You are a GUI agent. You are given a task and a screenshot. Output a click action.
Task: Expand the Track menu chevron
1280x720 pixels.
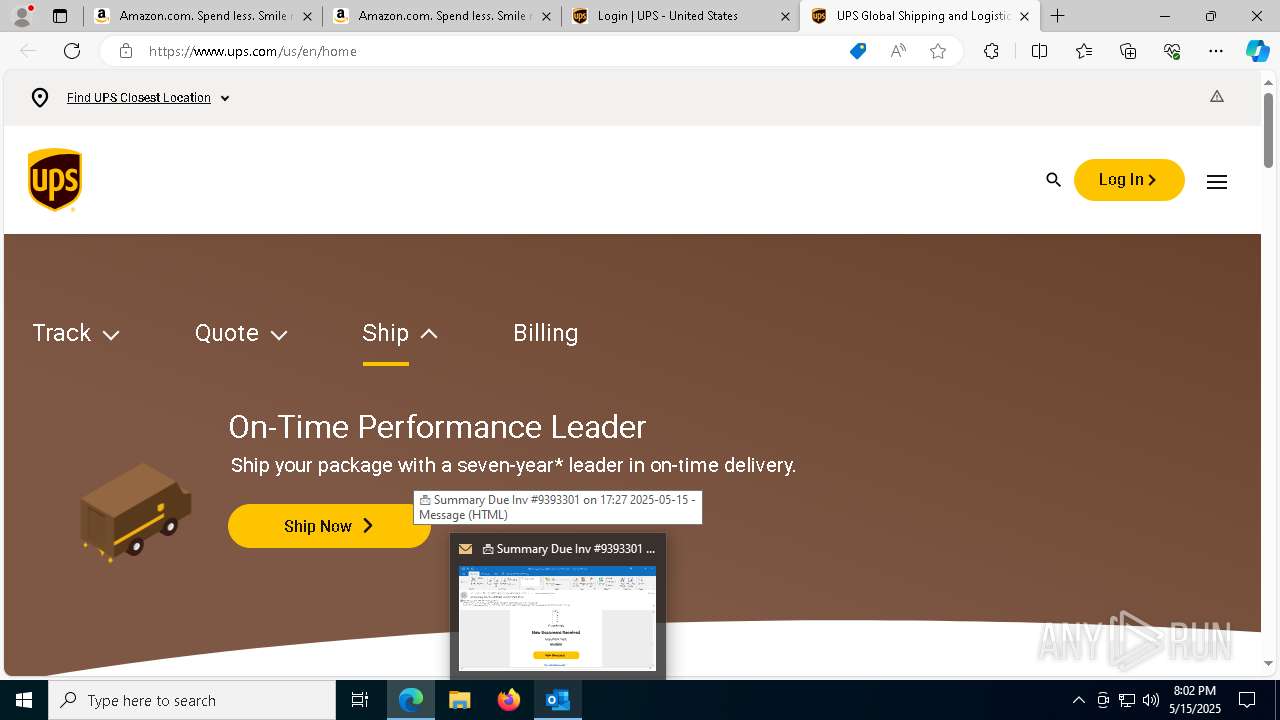click(111, 335)
